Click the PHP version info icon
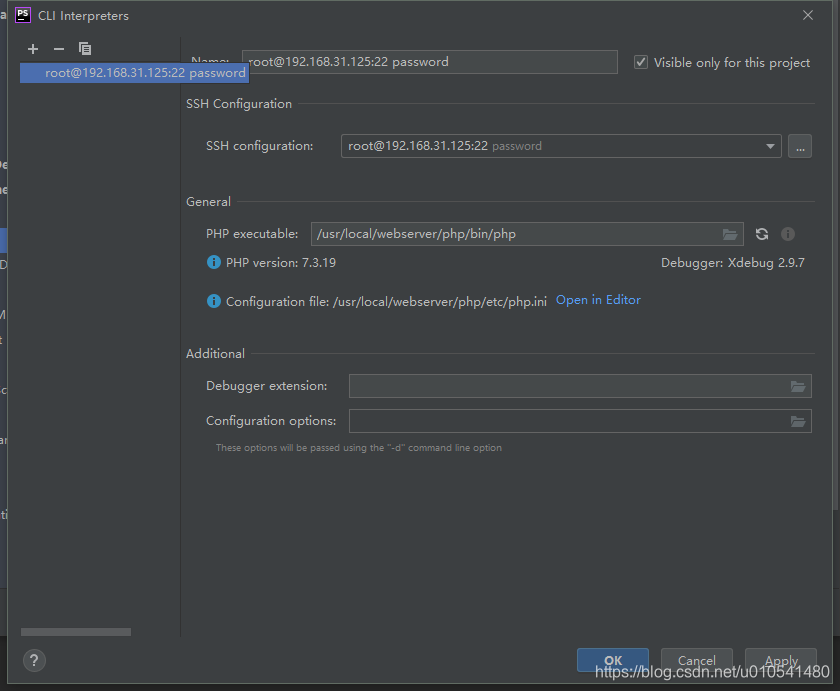840x691 pixels. [x=214, y=262]
